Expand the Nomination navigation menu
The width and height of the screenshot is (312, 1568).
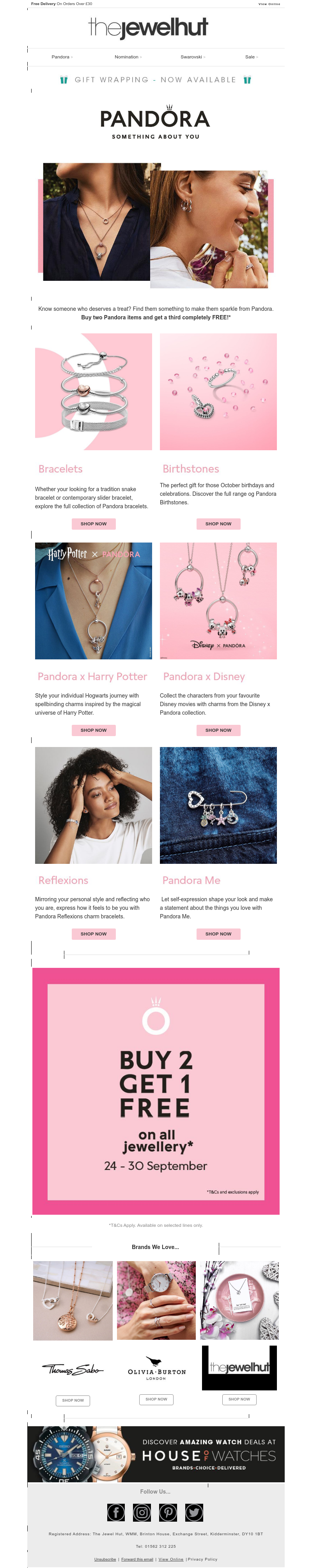click(128, 57)
